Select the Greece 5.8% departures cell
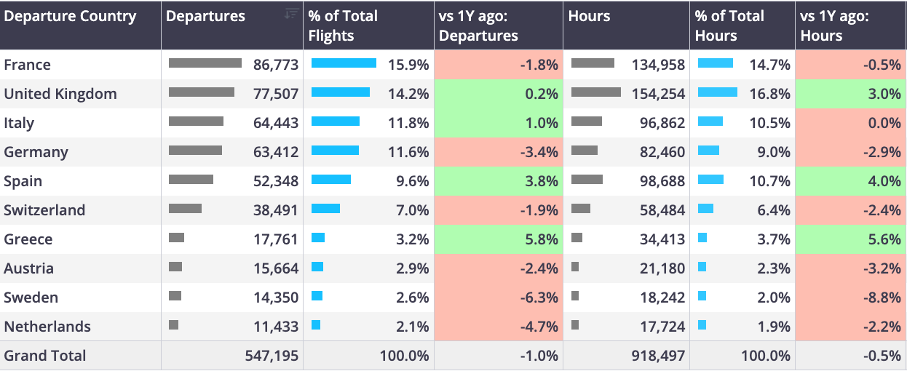This screenshot has width=908, height=372. (x=499, y=239)
